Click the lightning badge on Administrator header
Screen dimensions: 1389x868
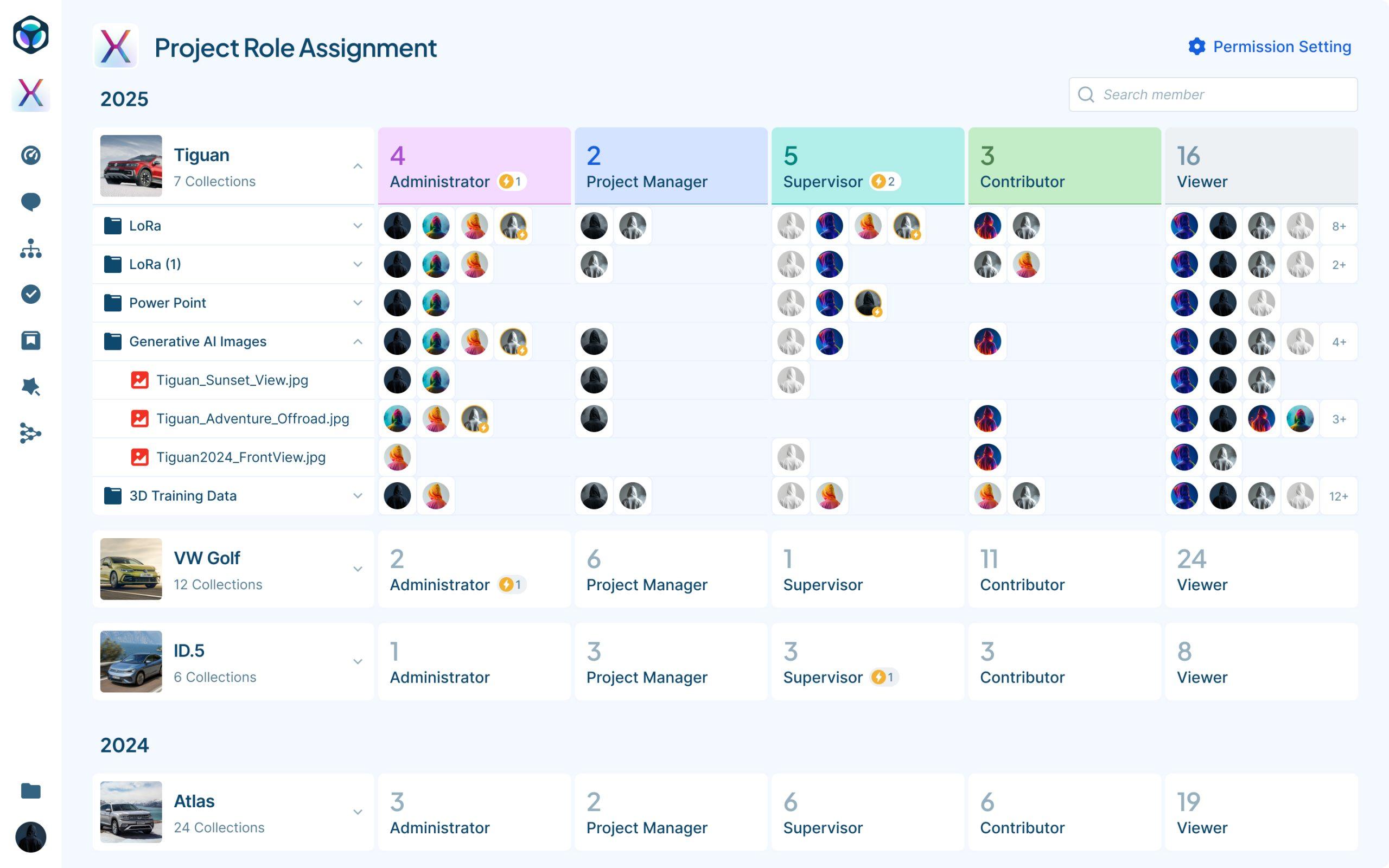[508, 181]
